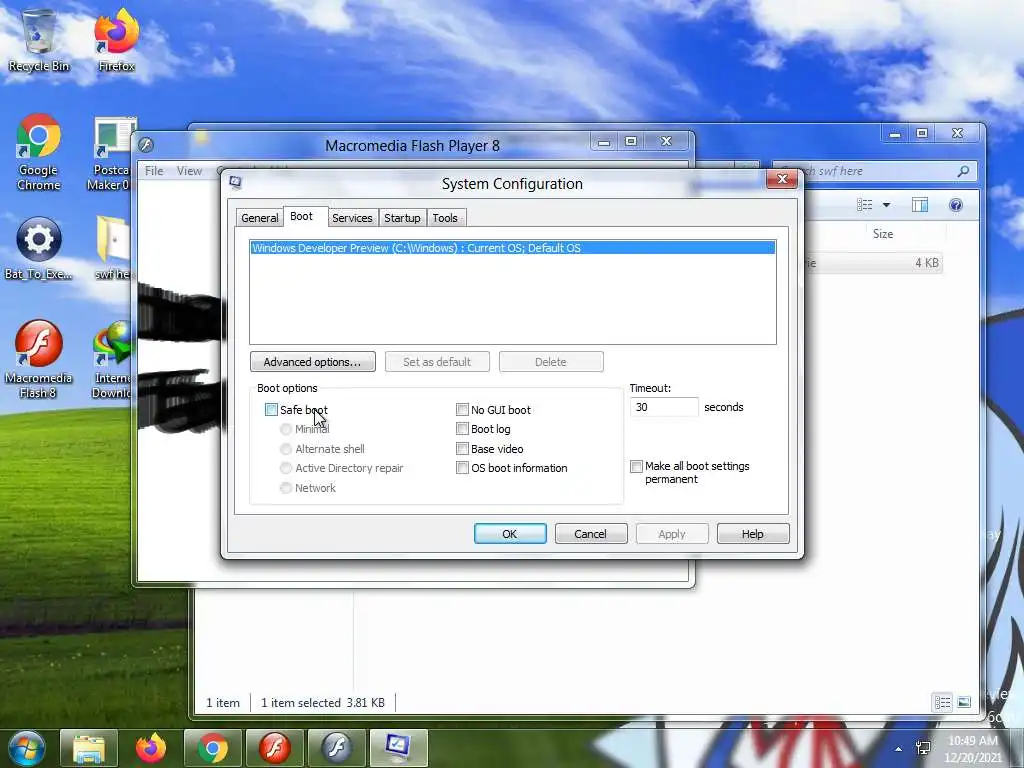1024x768 pixels.
Task: Check Make all boot settings permanent
Action: click(x=636, y=466)
